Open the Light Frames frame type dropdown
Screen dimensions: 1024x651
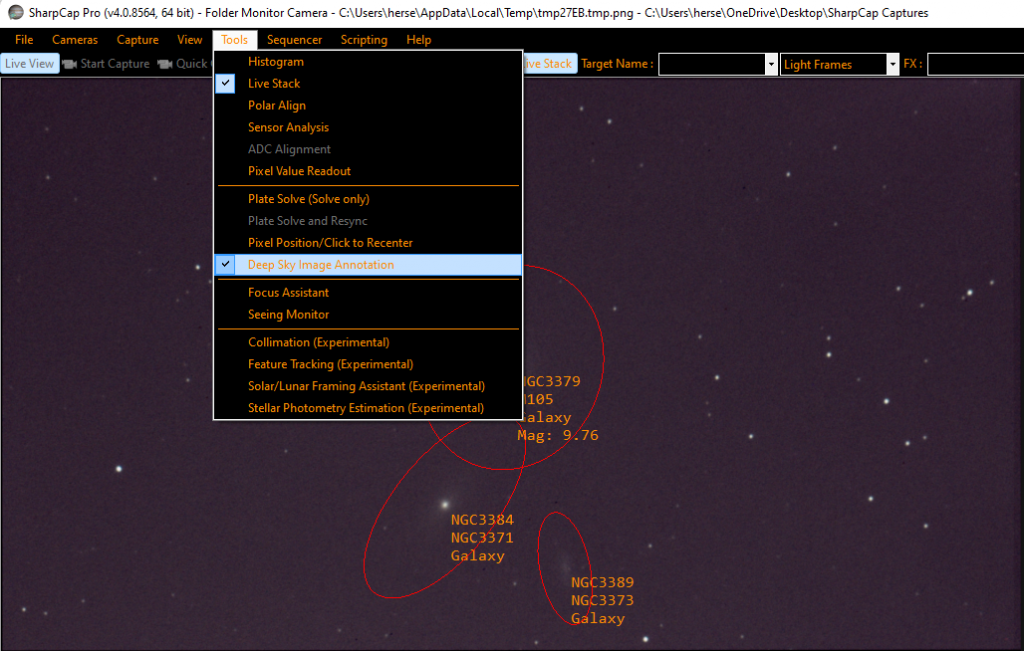890,63
